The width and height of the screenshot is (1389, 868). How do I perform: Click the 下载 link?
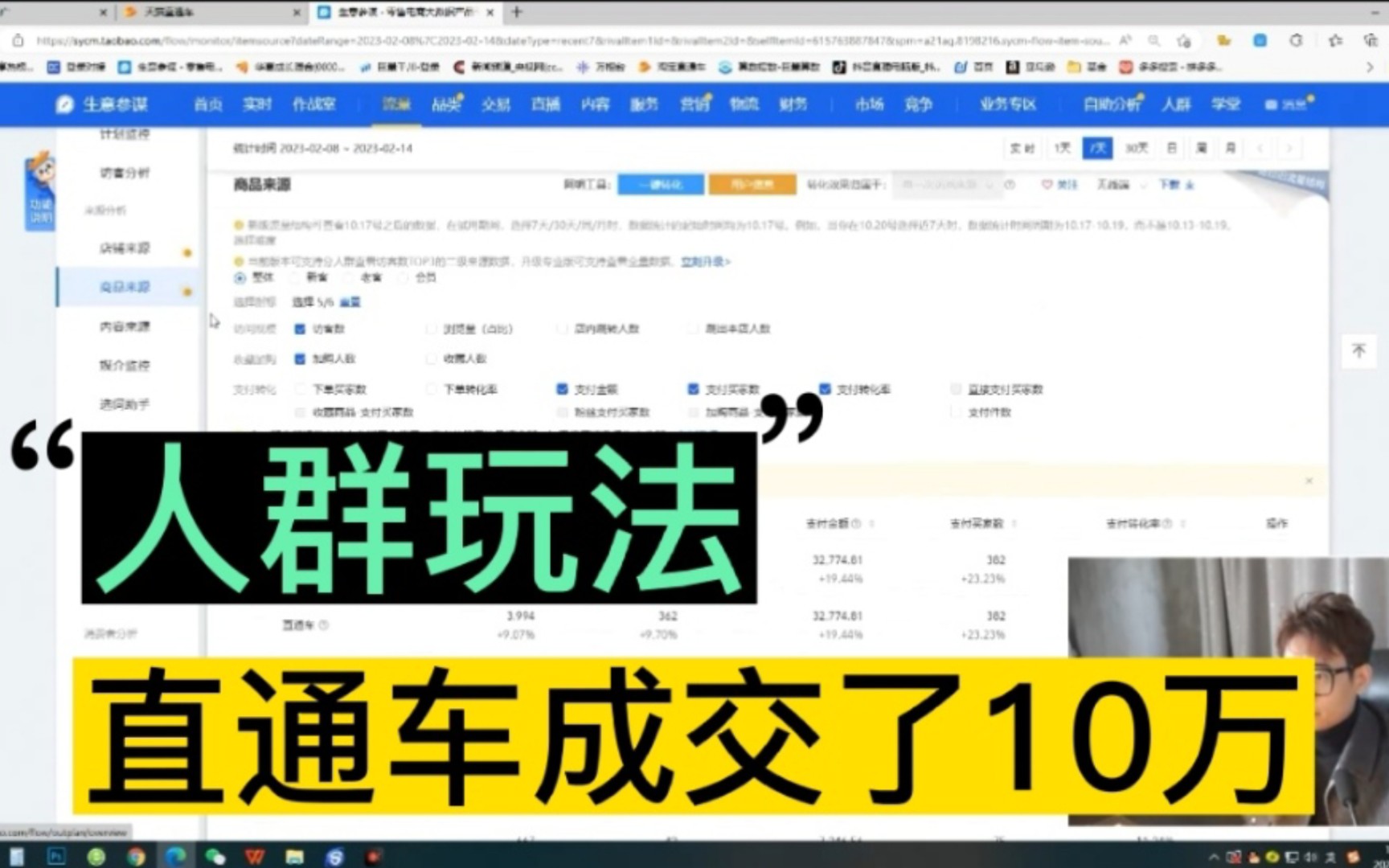pos(1176,185)
